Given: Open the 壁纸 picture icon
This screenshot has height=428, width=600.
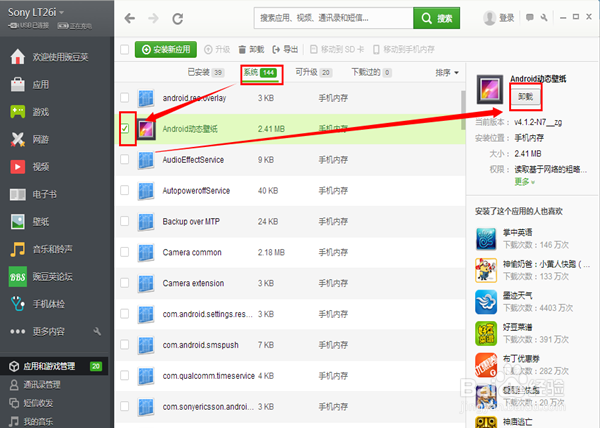Looking at the screenshot, I should pyautogui.click(x=18, y=222).
